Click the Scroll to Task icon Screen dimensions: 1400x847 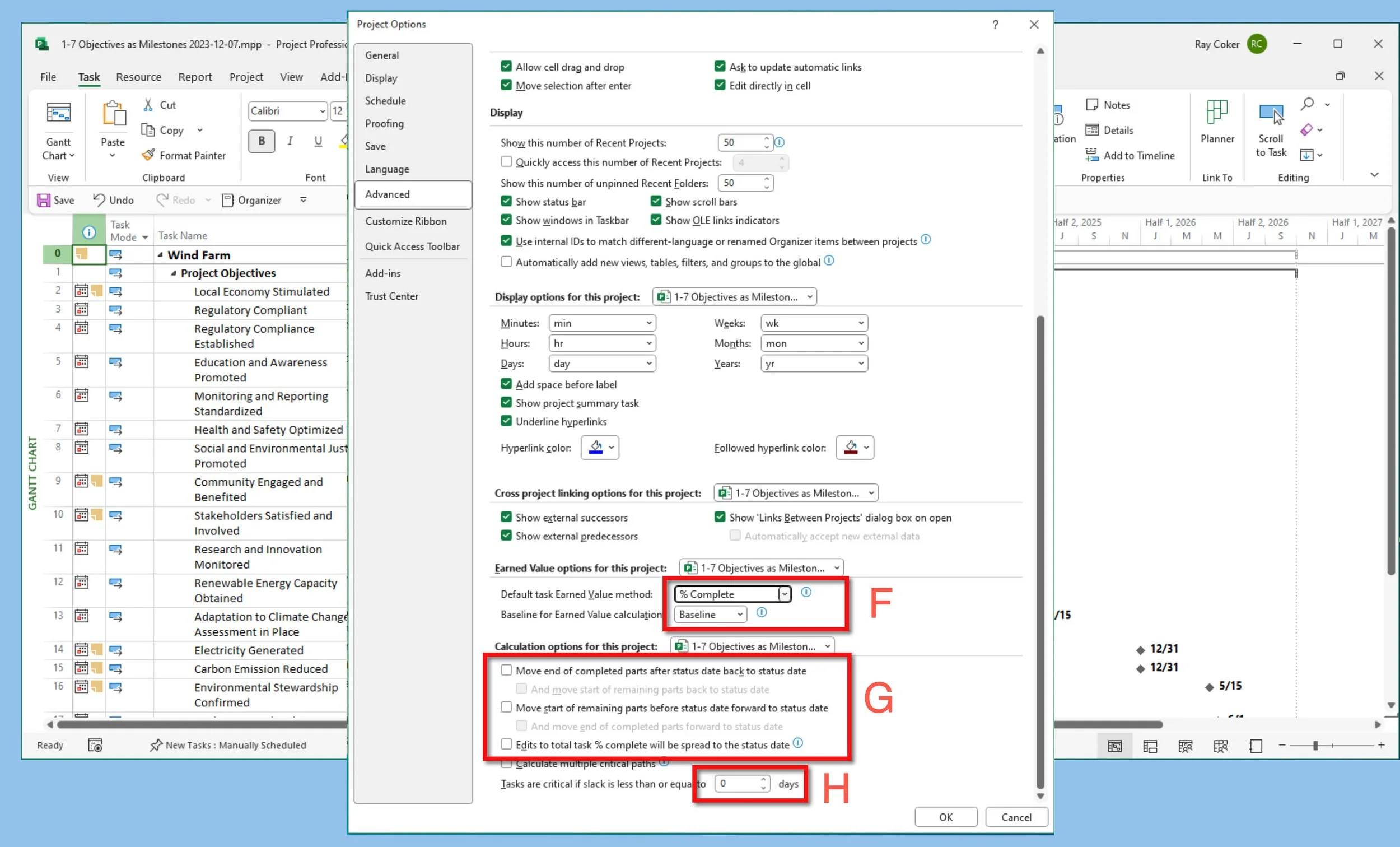[1271, 114]
